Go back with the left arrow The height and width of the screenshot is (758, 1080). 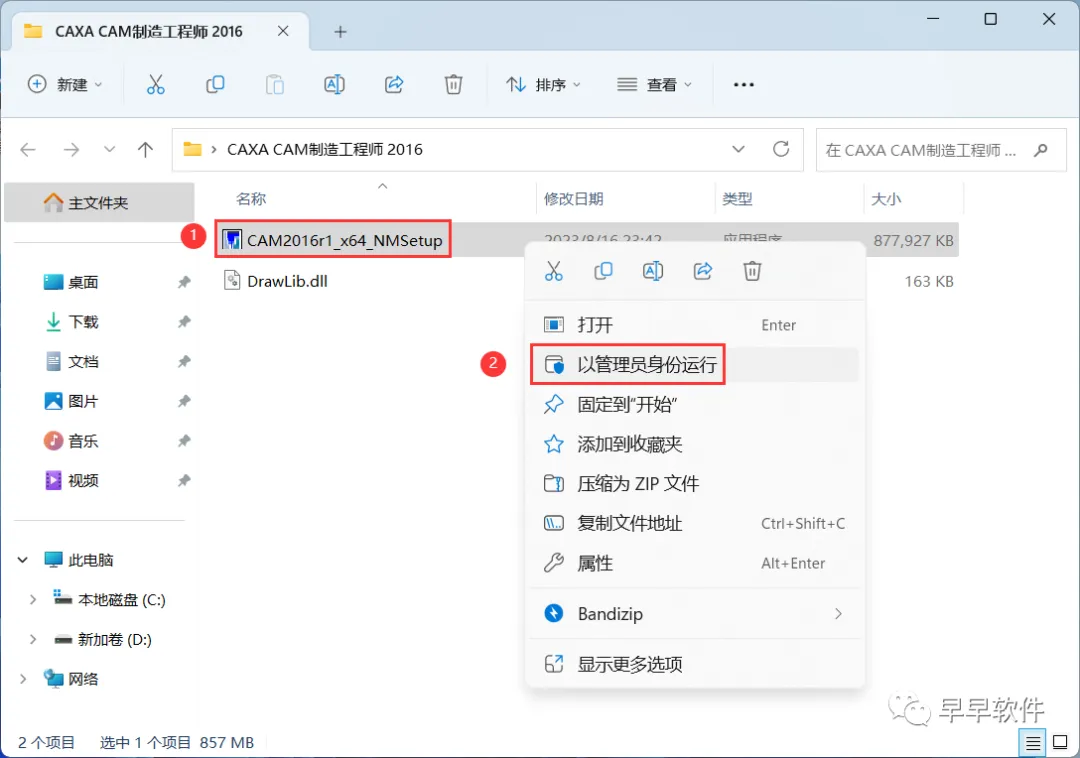point(28,149)
